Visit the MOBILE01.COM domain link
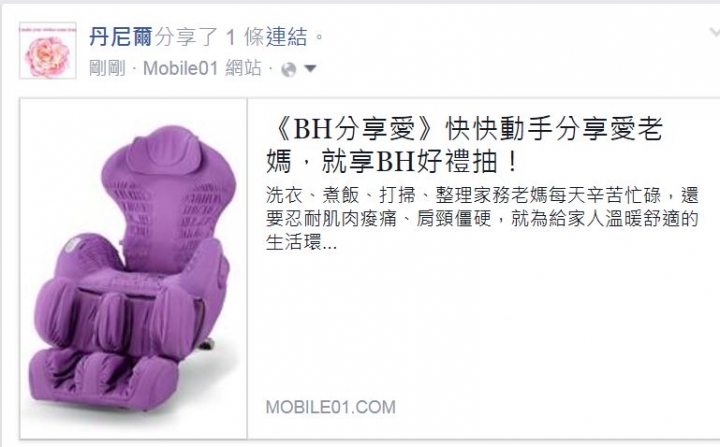 pos(331,407)
